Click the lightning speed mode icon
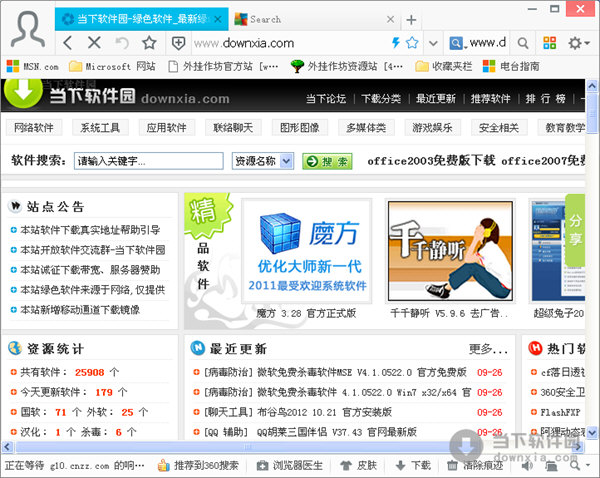600x478 pixels. tap(396, 42)
